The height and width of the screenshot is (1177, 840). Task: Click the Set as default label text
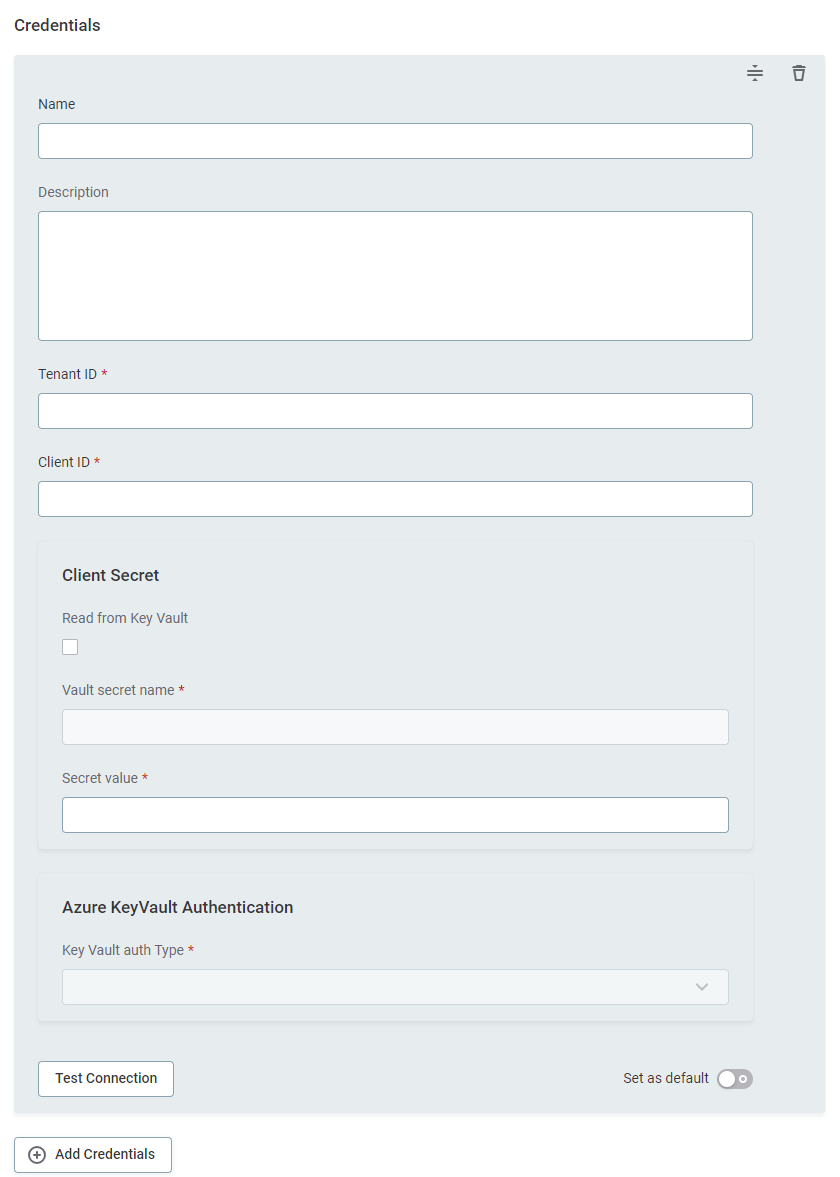point(665,1079)
